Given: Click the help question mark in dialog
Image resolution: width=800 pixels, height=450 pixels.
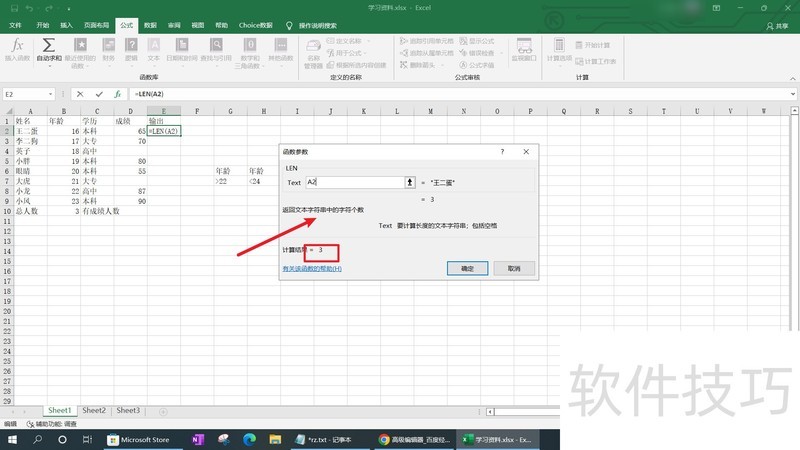Looking at the screenshot, I should coord(502,152).
